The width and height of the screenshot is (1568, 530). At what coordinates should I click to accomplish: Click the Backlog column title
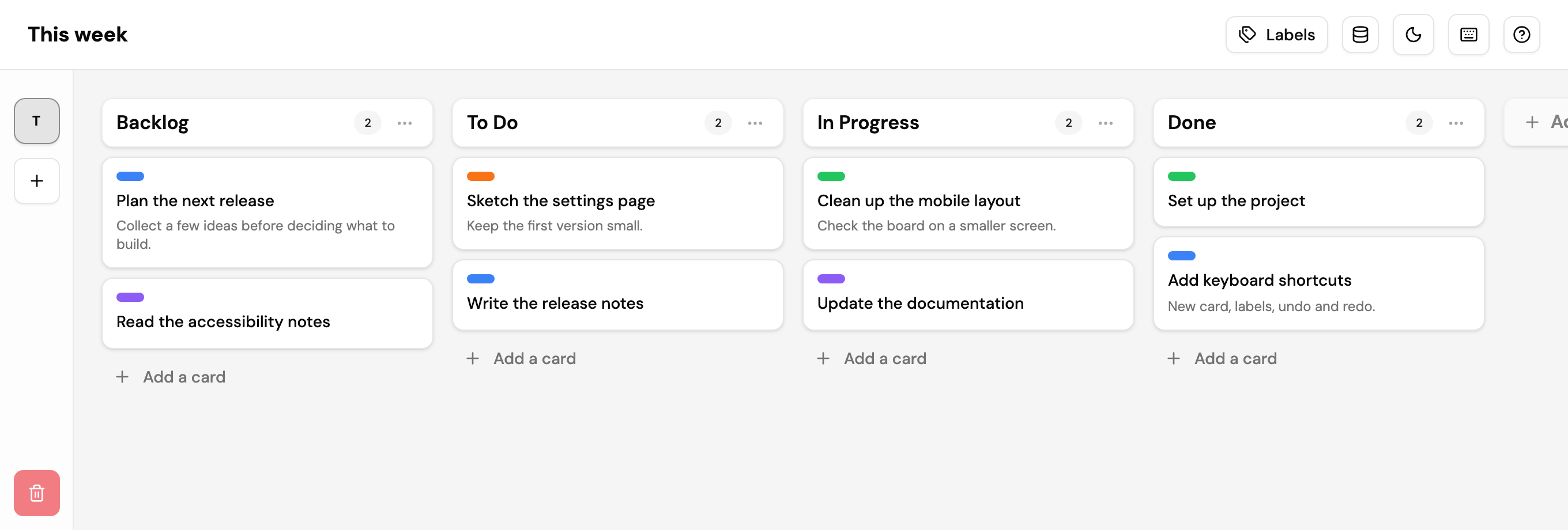[153, 123]
